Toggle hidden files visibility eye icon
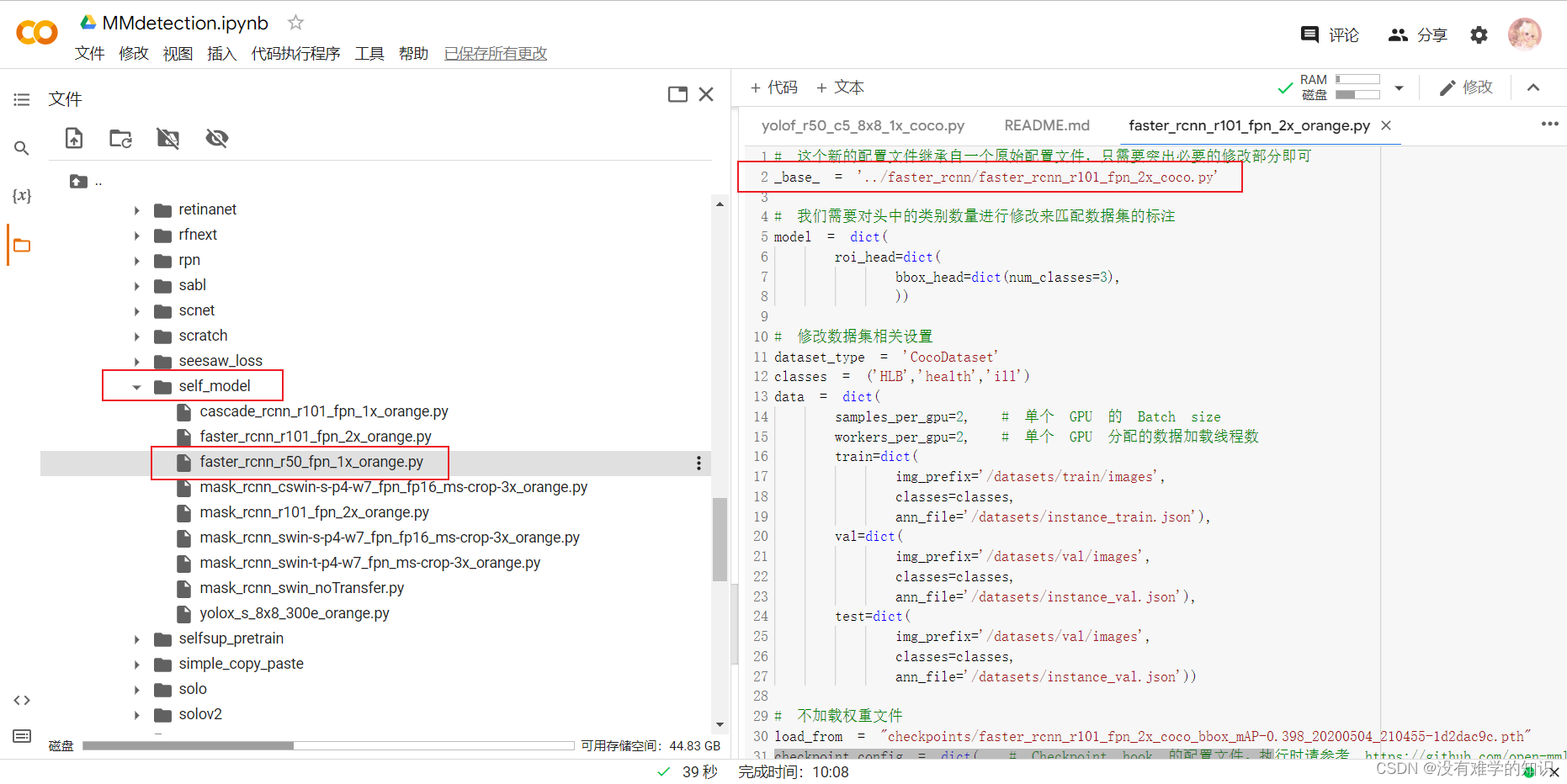 [x=217, y=138]
